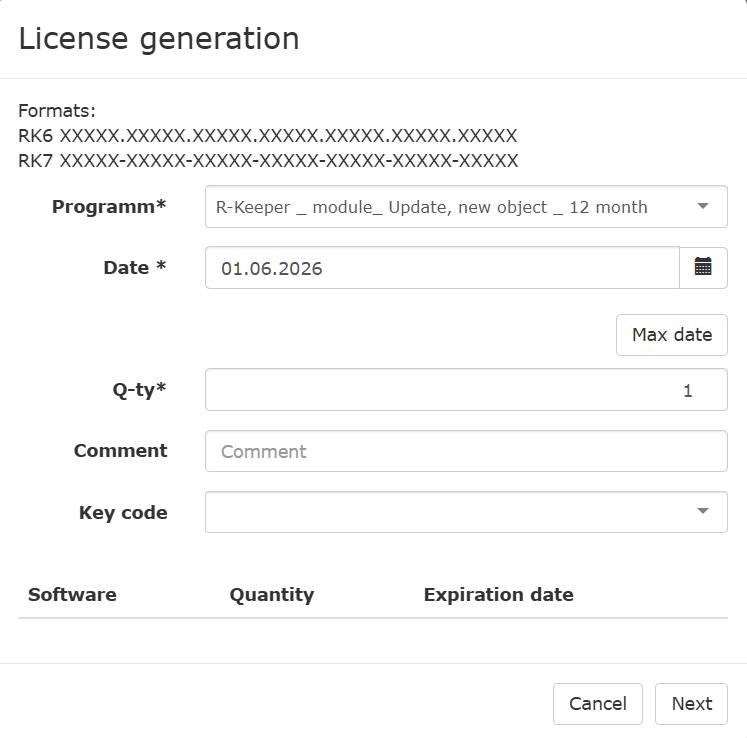Expand the Programm dropdown arrow
This screenshot has width=747, height=738.
[703, 207]
